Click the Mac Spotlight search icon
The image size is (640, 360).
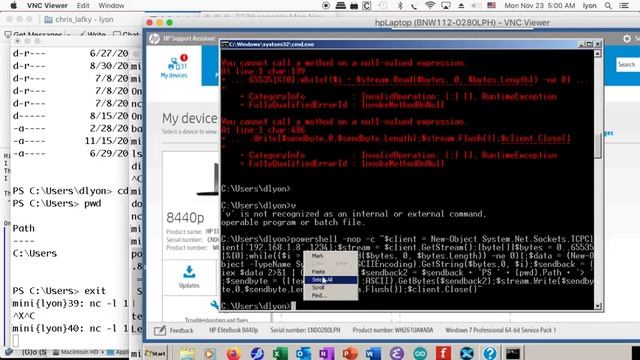pos(608,6)
